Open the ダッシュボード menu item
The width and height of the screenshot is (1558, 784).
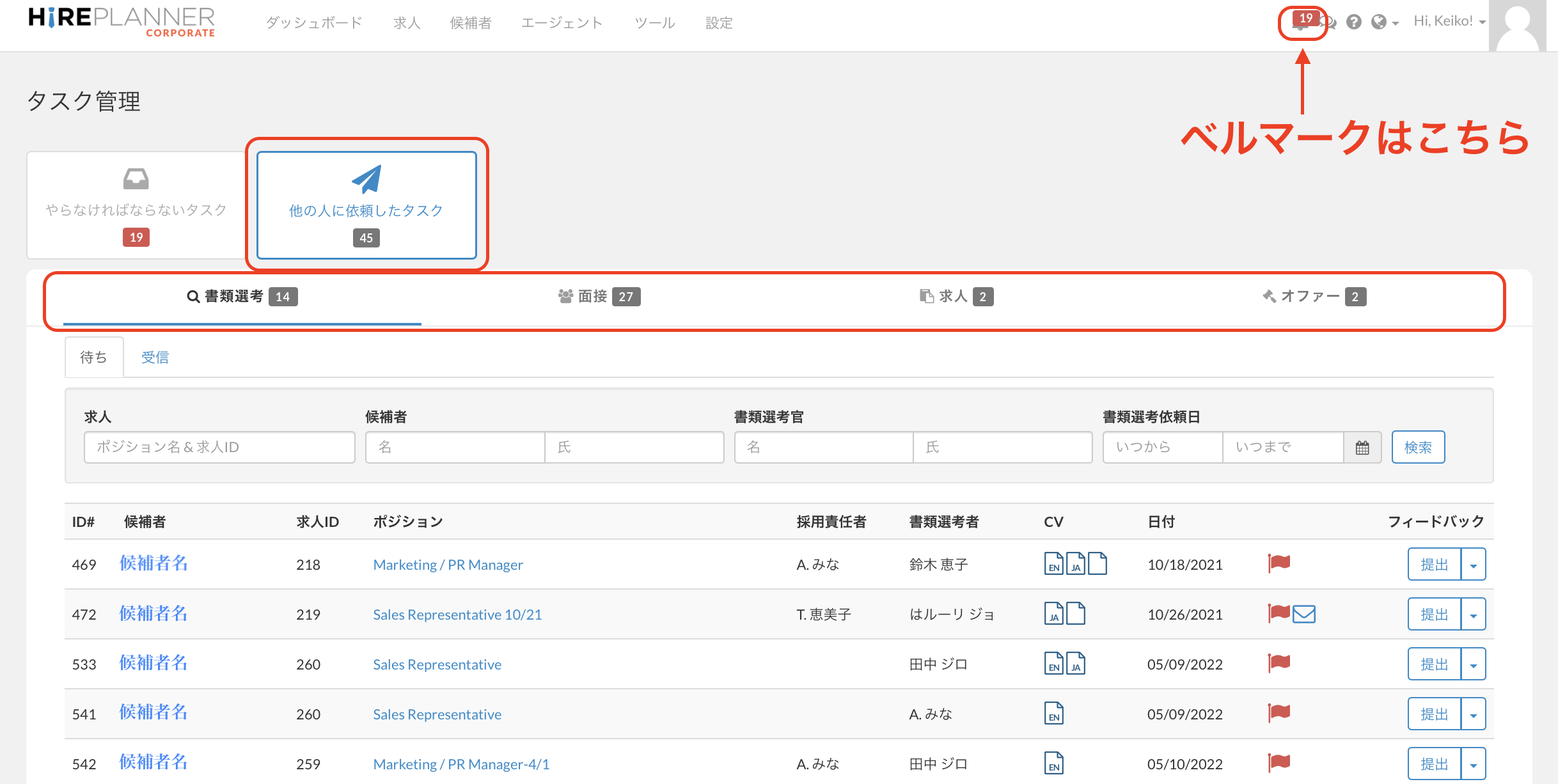(314, 23)
